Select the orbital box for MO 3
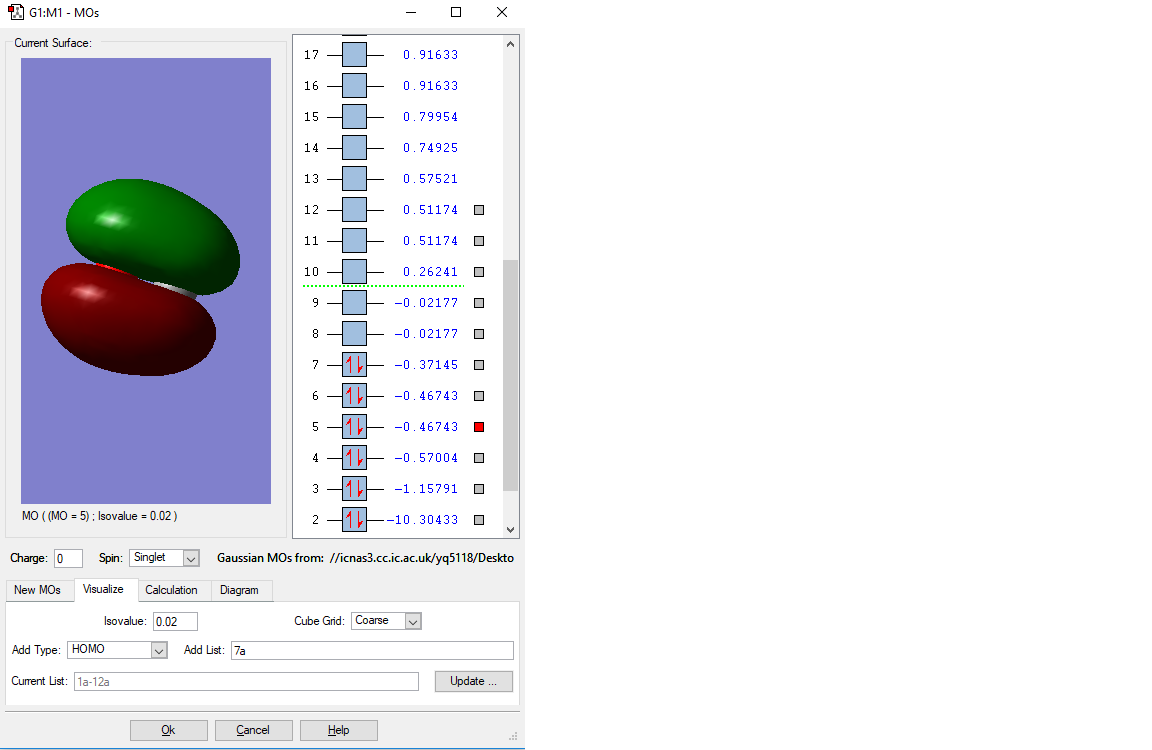The image size is (1152, 750). 354,488
